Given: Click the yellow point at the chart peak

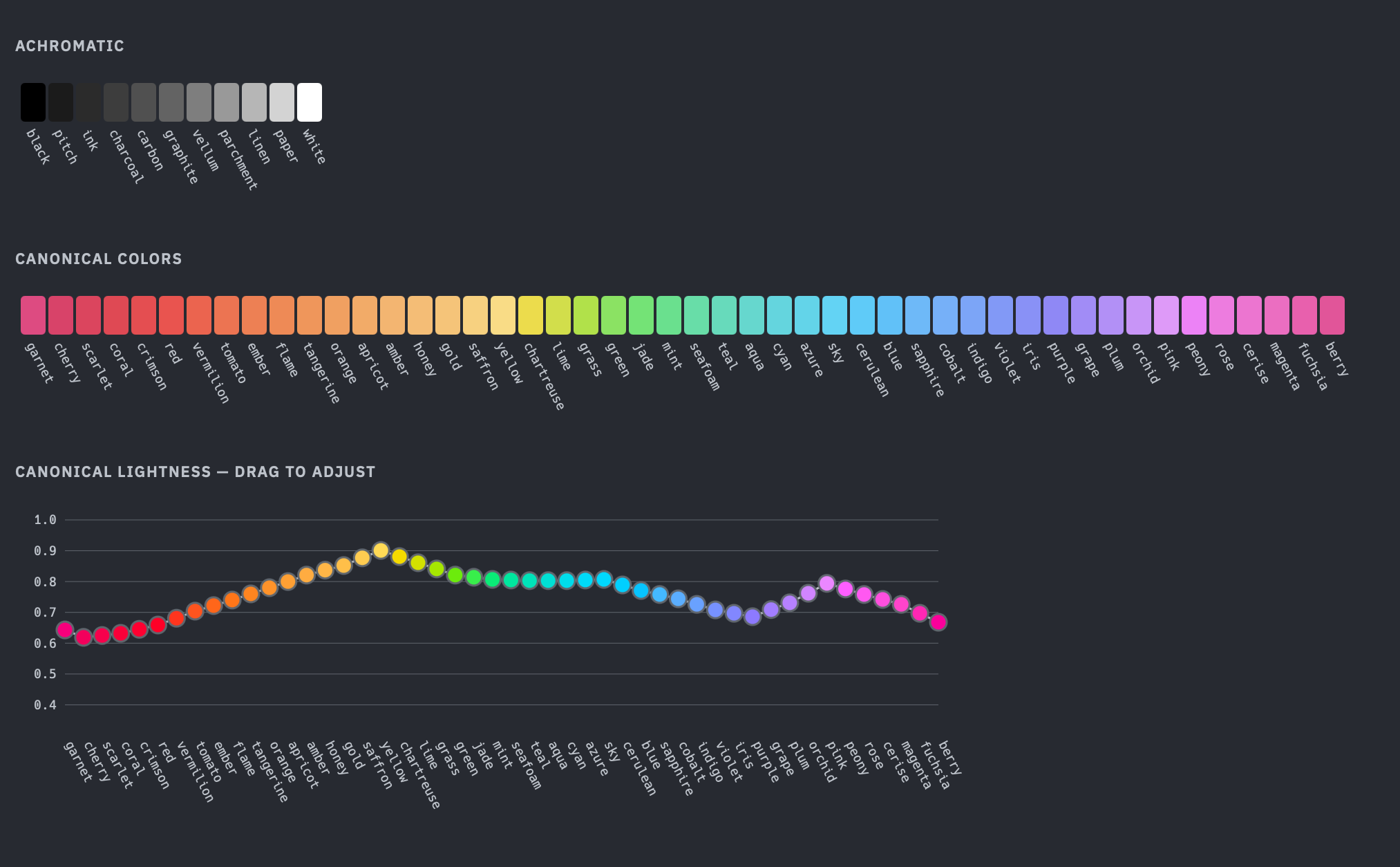Looking at the screenshot, I should (x=381, y=551).
